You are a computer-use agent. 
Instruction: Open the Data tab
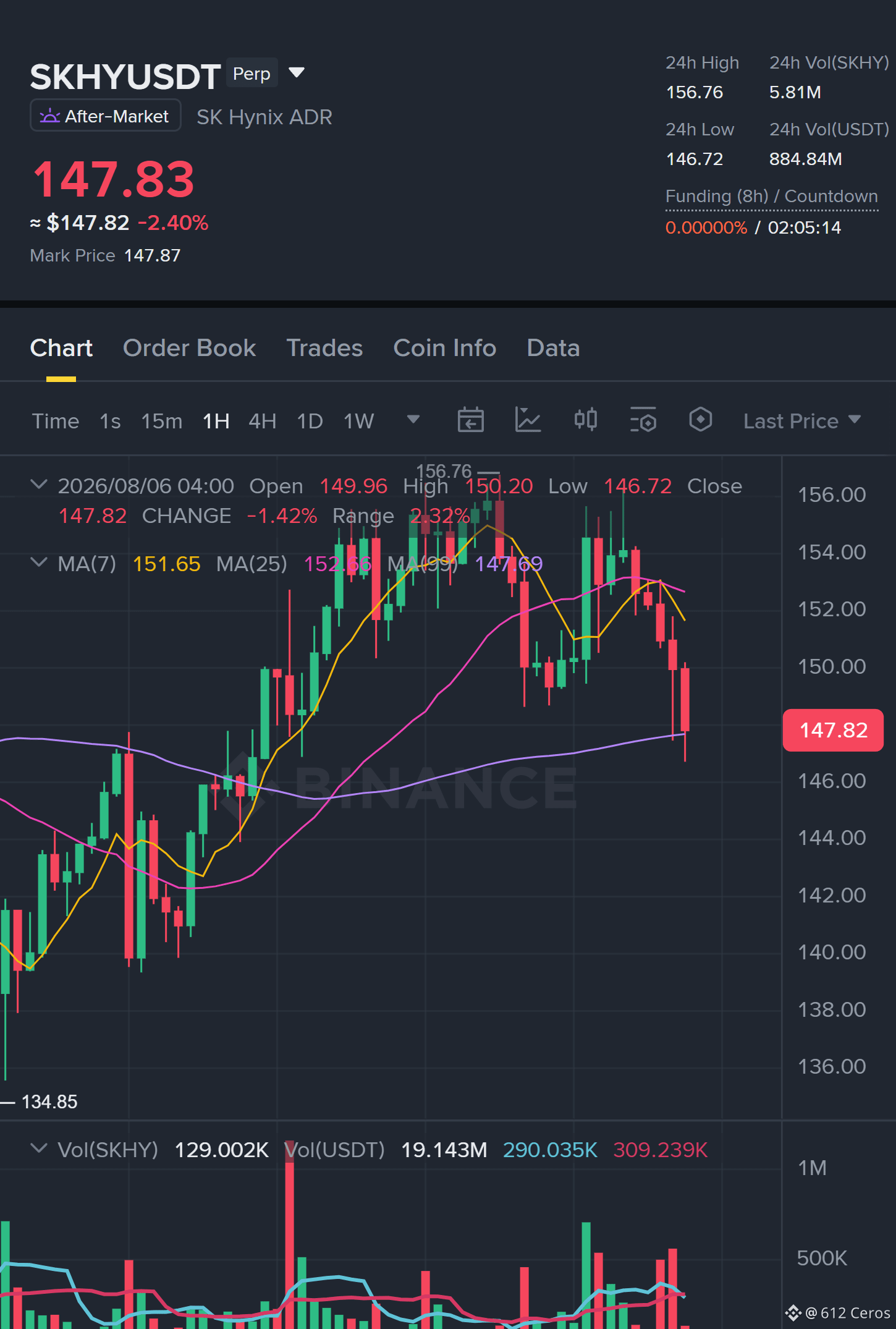coord(553,348)
